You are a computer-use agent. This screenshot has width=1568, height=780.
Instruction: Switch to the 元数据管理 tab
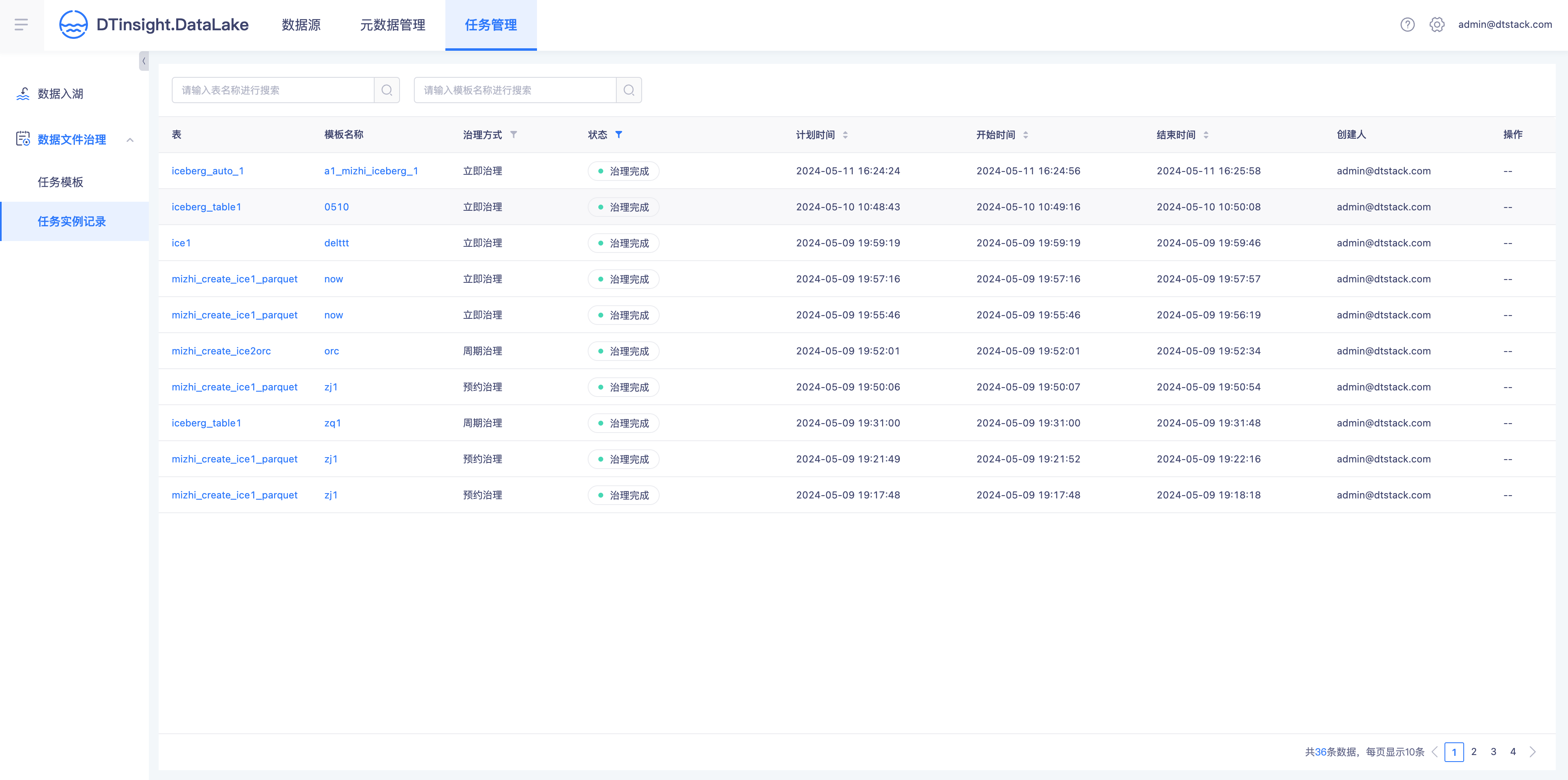[x=393, y=25]
